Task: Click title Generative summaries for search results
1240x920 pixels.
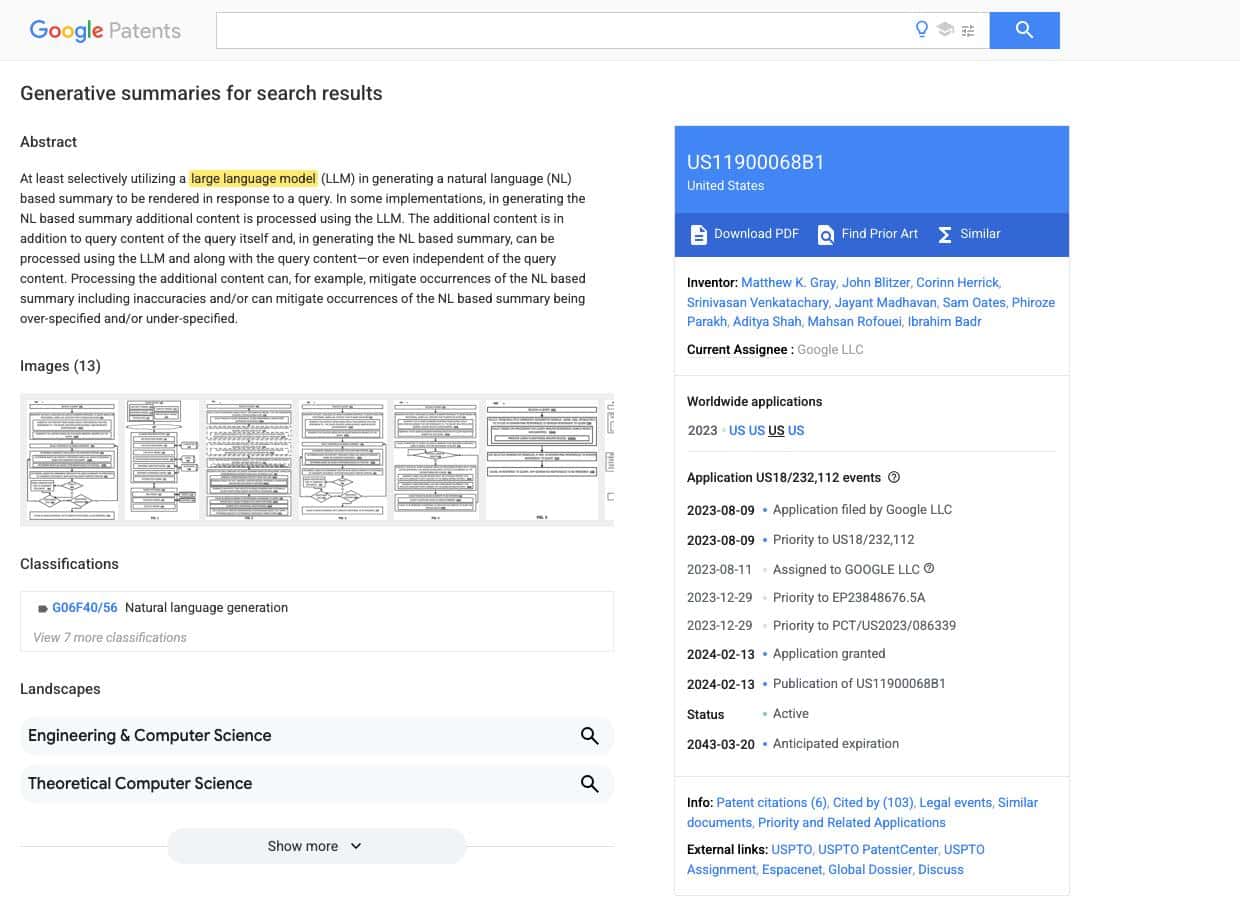Action: pos(201,93)
